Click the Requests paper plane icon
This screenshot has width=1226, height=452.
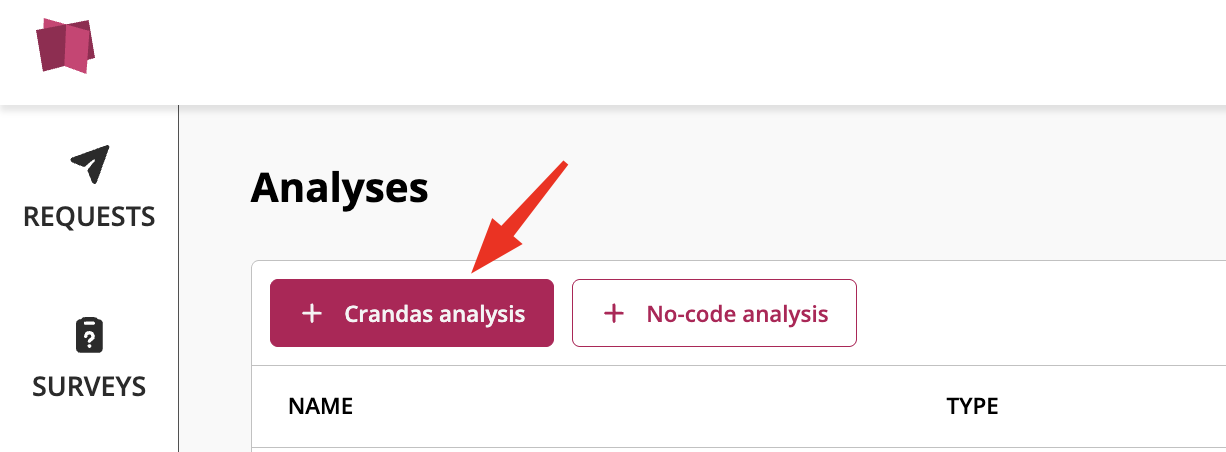(89, 164)
